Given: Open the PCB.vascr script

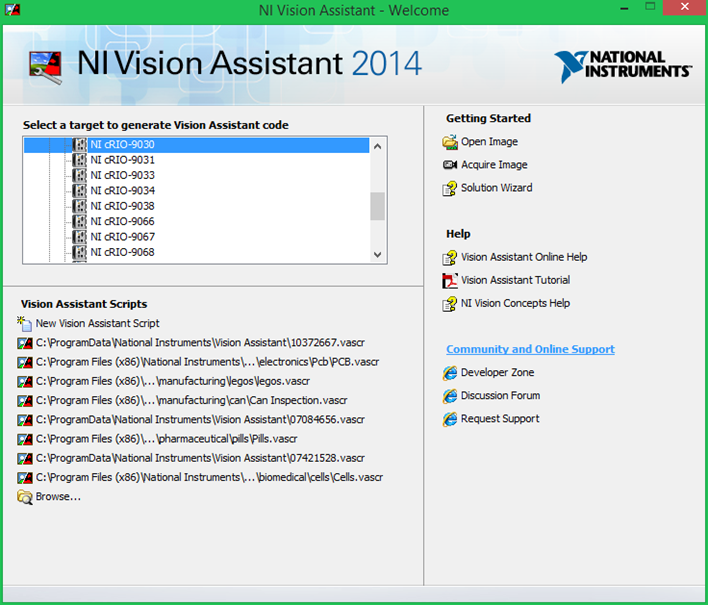Looking at the screenshot, I should 207,362.
